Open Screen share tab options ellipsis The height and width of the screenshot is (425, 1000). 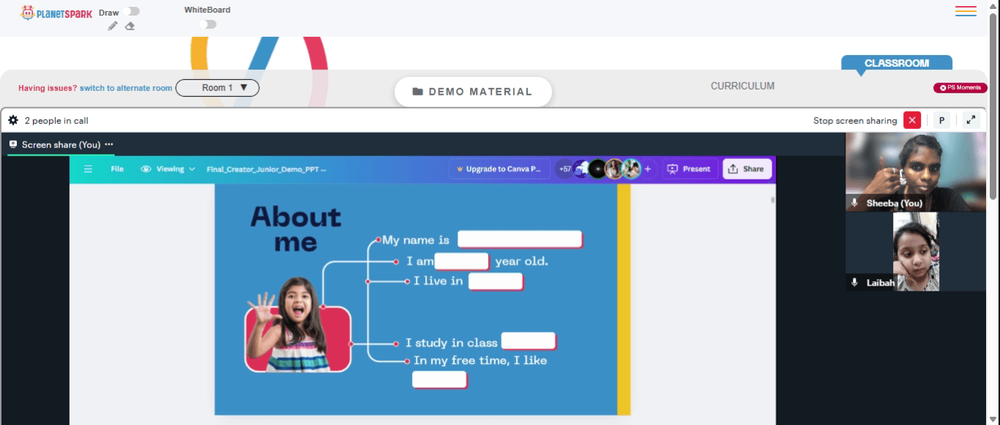(109, 144)
